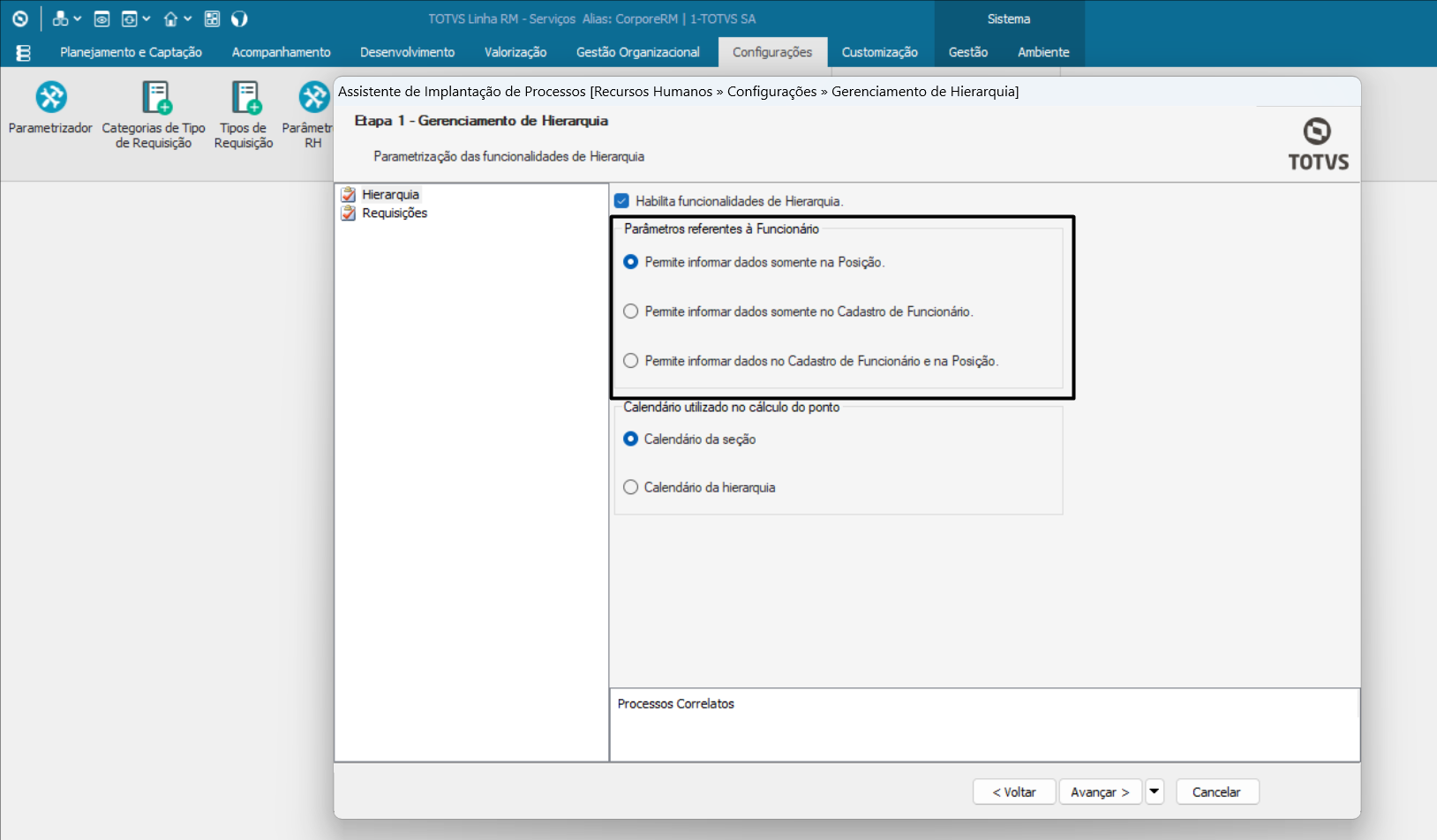This screenshot has height=840, width=1437.
Task: Click the Avançar > button
Action: pyautogui.click(x=1100, y=791)
